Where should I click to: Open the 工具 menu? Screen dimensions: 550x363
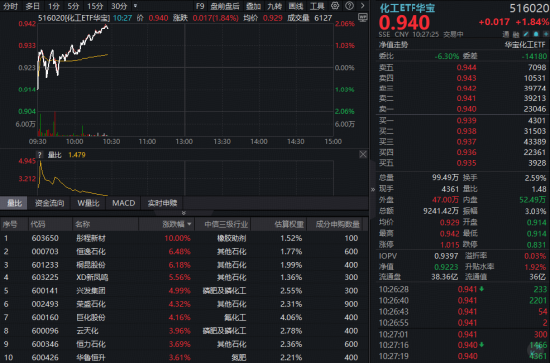point(317,6)
